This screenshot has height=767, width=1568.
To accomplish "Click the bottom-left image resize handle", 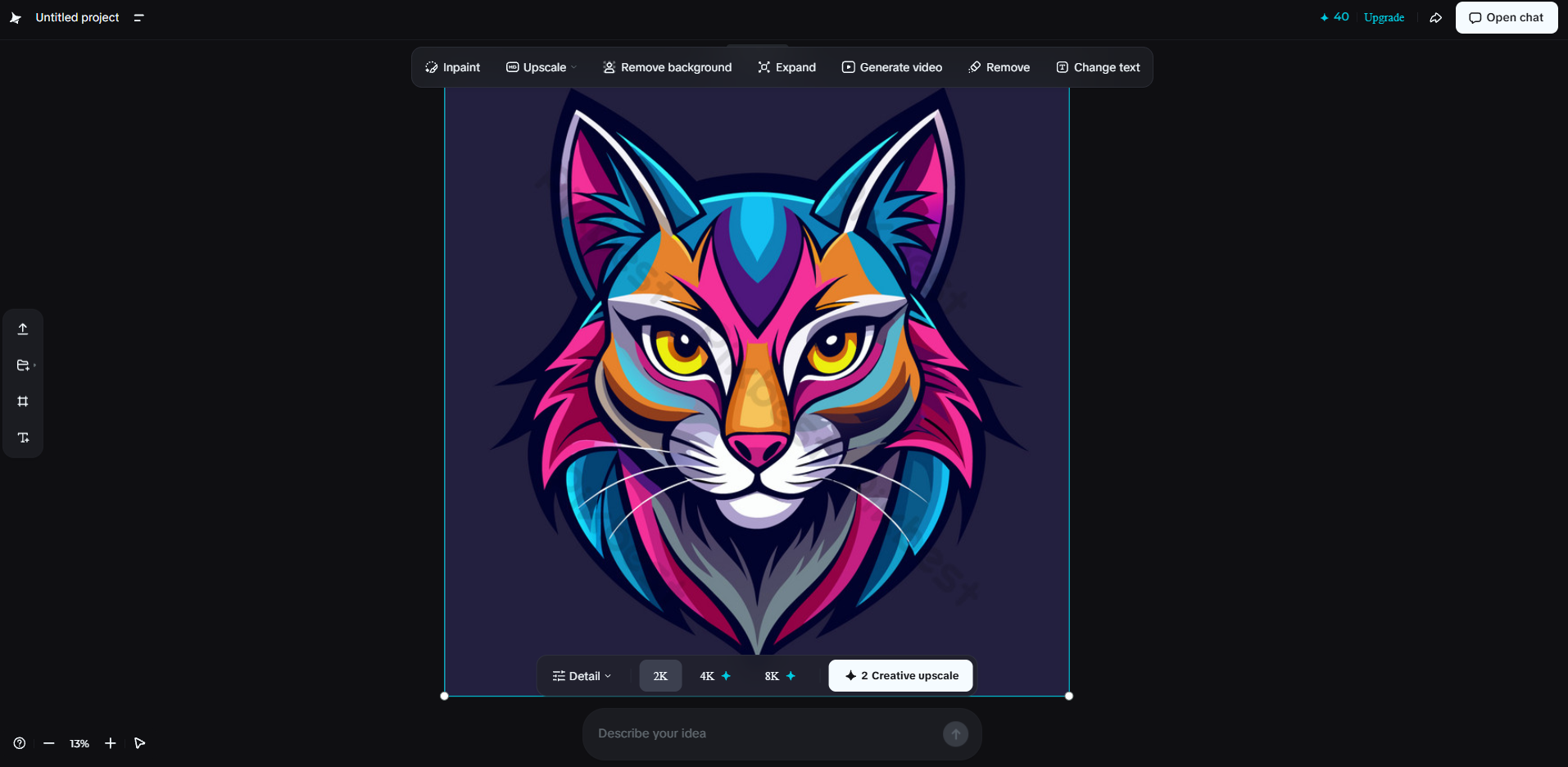I will pos(445,696).
